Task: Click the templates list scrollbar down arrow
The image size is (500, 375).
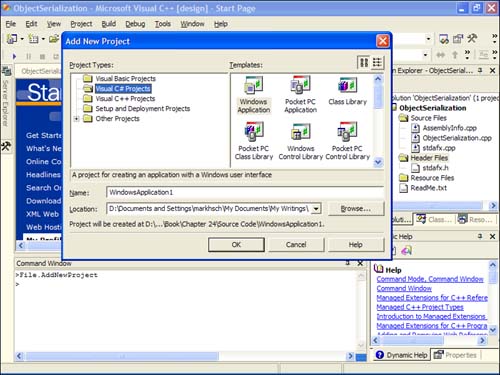Action: click(x=378, y=162)
